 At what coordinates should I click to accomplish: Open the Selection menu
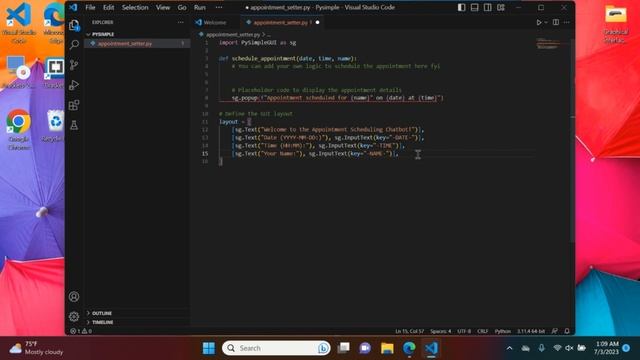coord(135,7)
